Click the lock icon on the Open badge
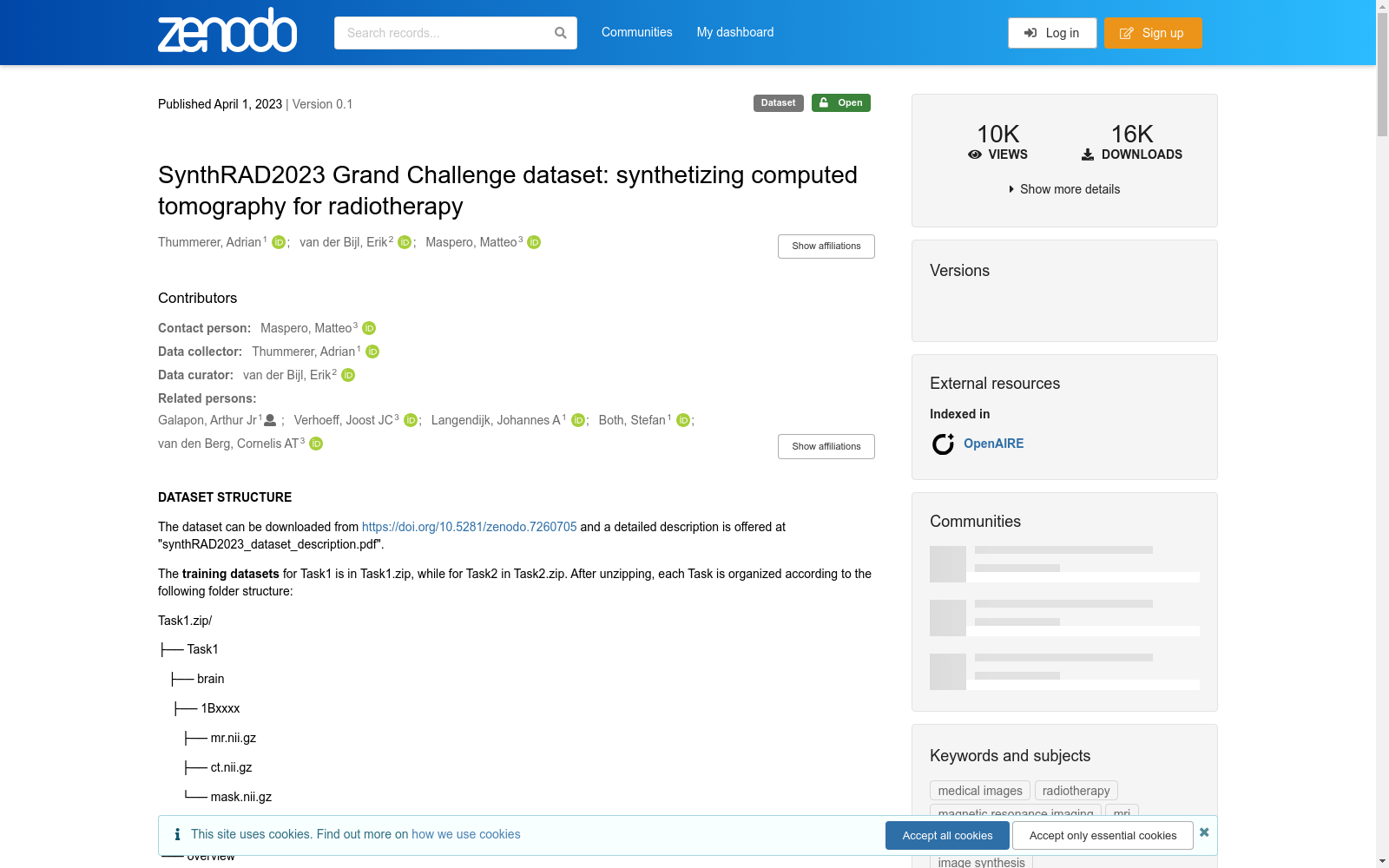 [823, 102]
